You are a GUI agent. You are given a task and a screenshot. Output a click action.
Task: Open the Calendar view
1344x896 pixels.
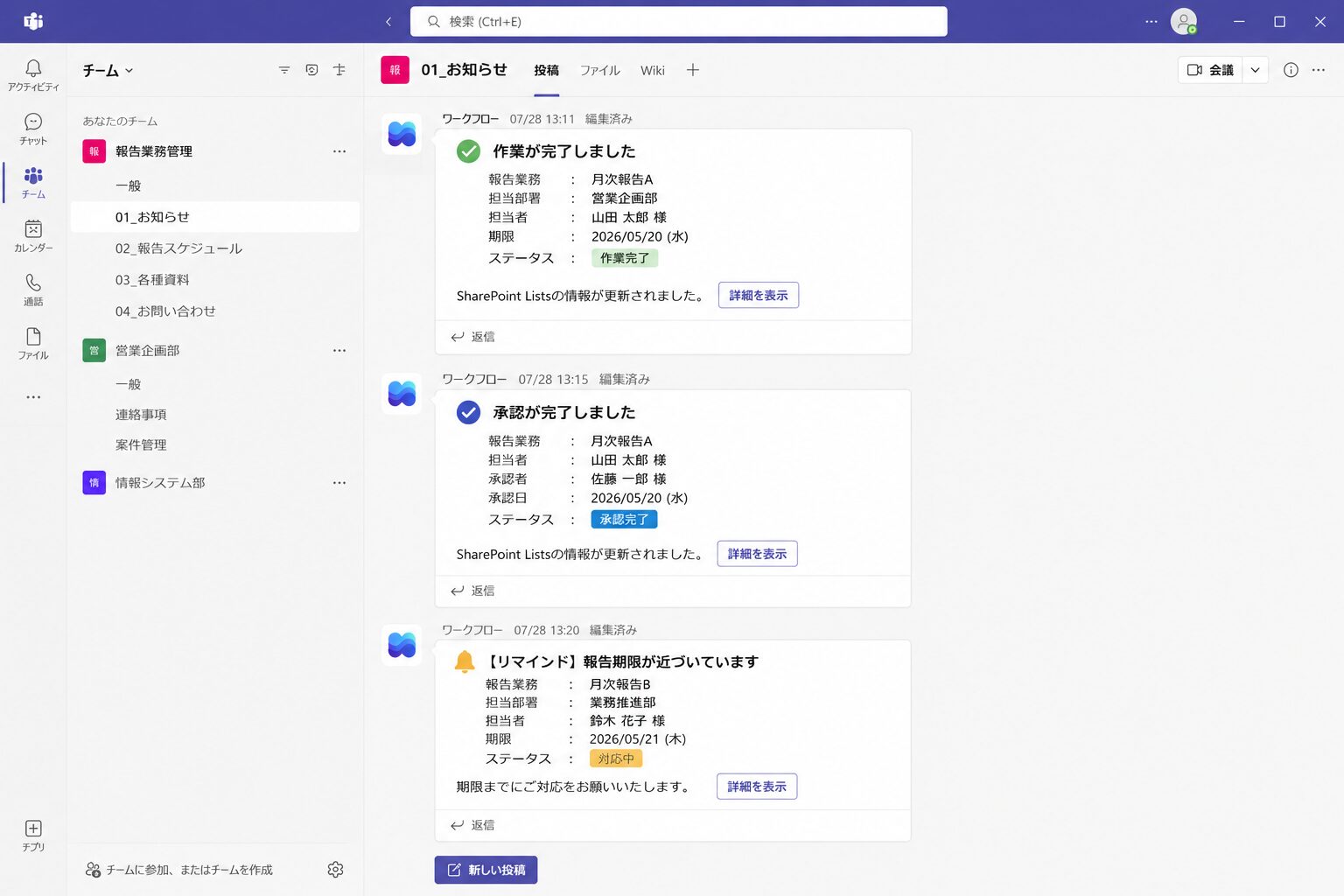point(33,236)
